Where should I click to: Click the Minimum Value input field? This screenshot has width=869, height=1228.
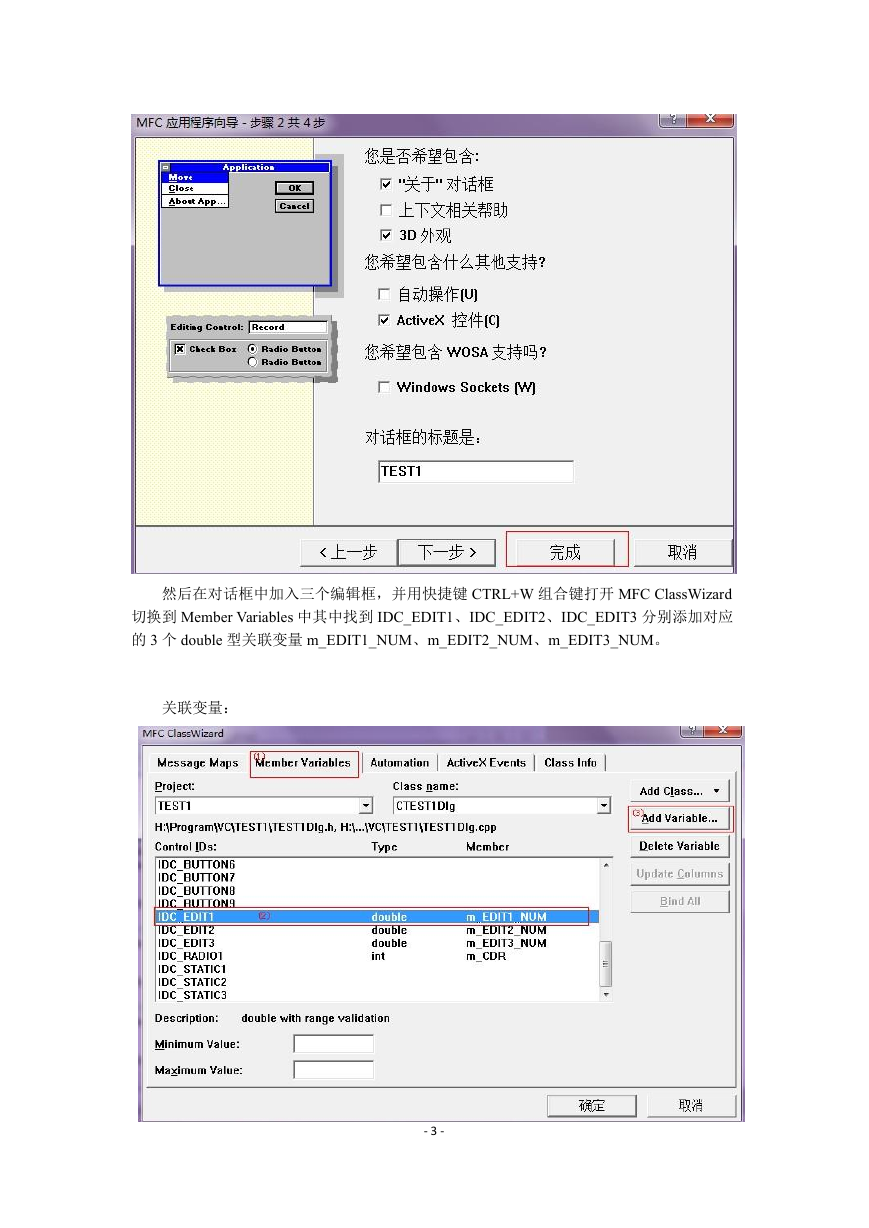click(x=333, y=1044)
